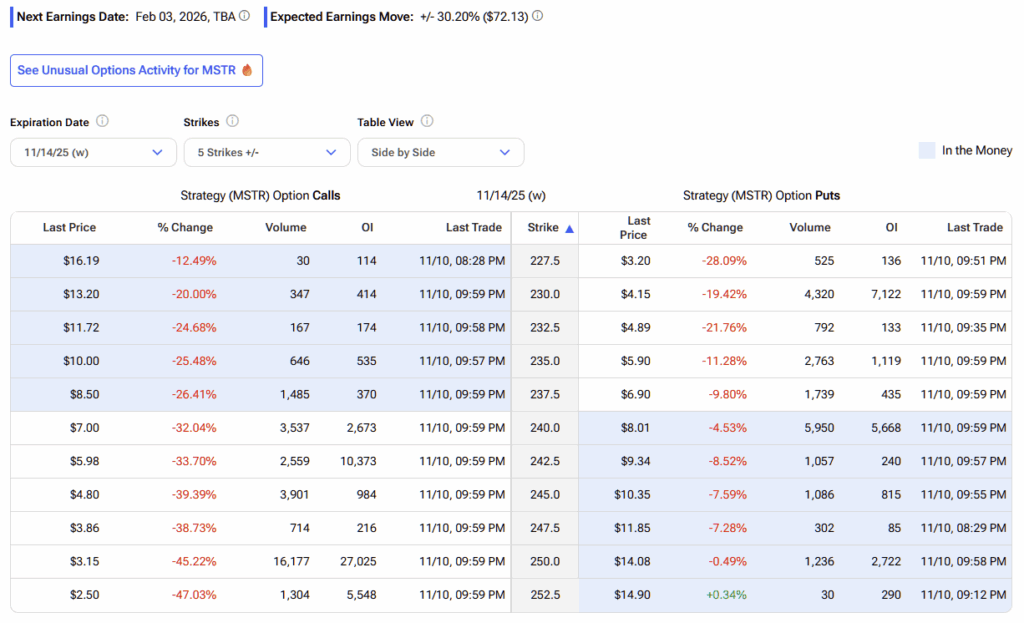1024x623 pixels.
Task: Click the 252.5 put price $14.90
Action: coord(633,595)
